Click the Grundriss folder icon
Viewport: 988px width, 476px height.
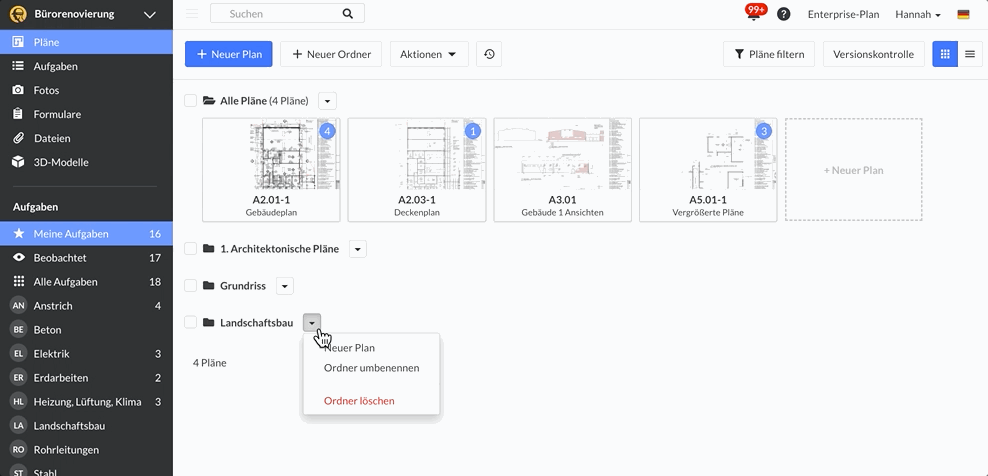(x=209, y=286)
